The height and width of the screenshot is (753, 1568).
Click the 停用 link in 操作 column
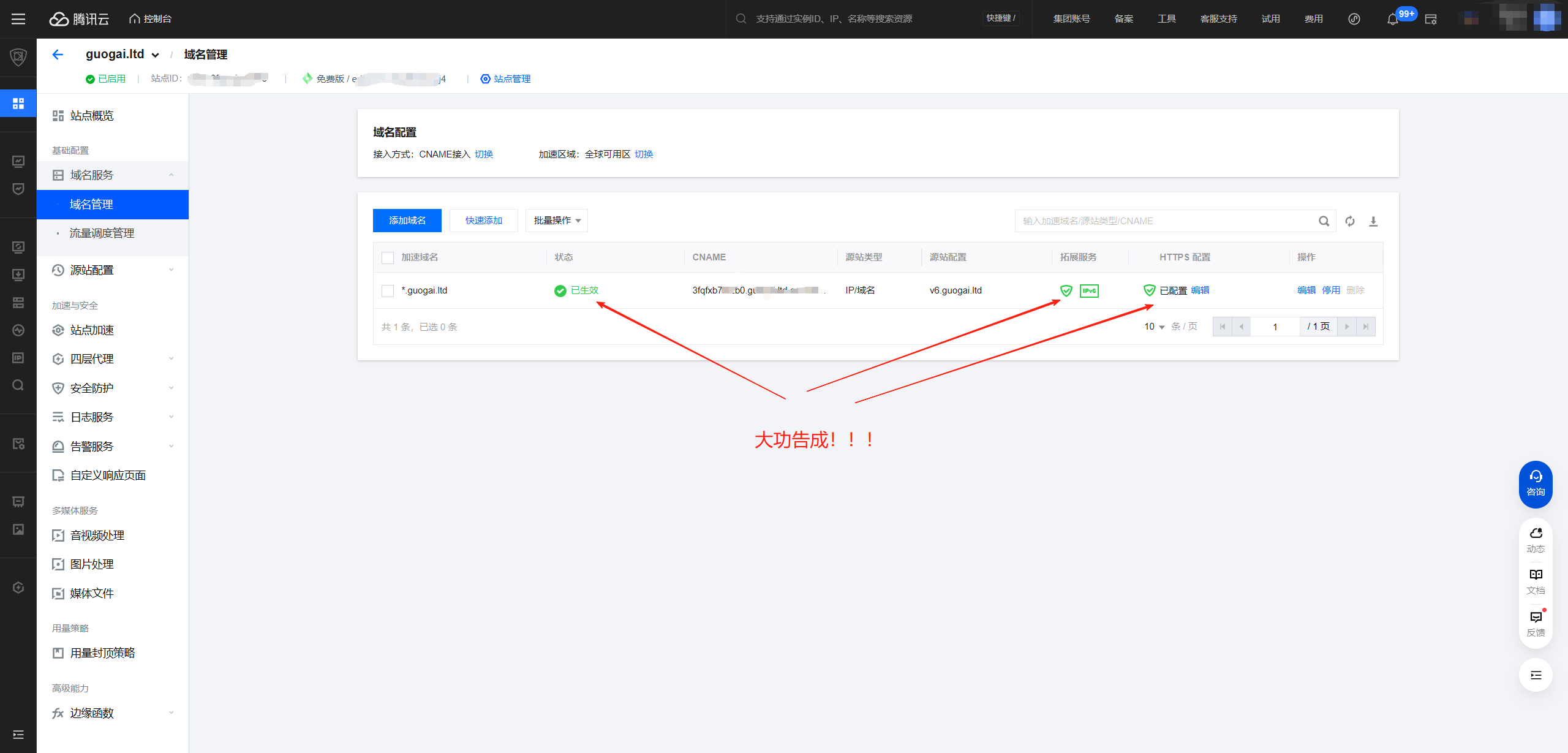1330,290
